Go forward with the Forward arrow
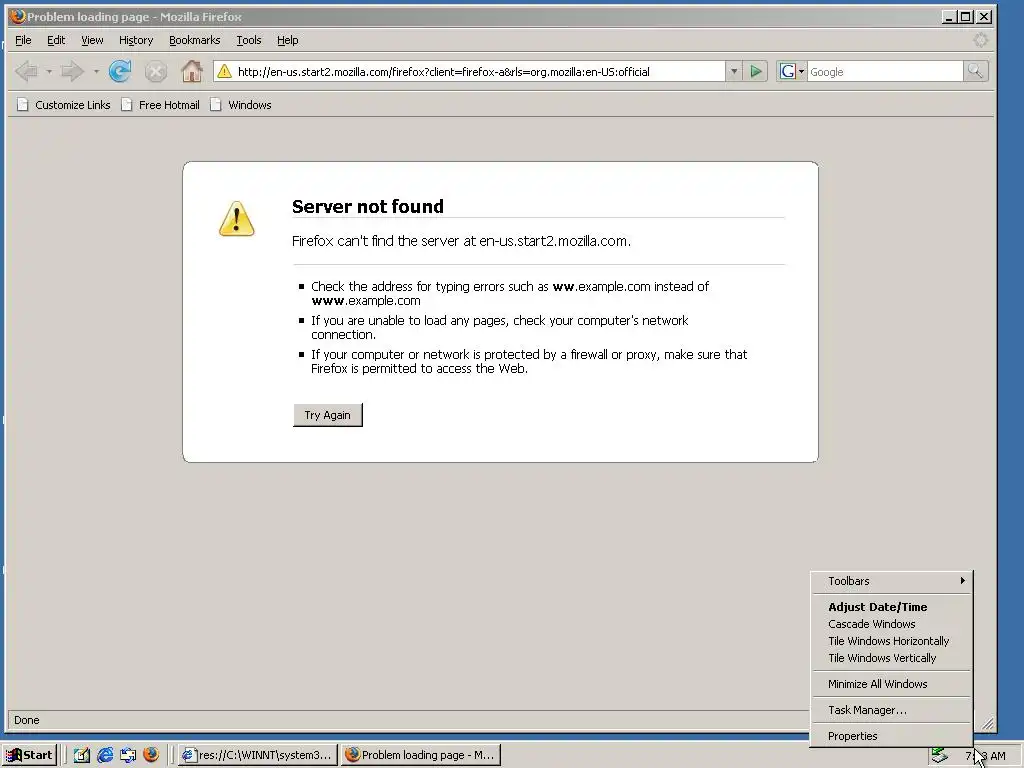Viewport: 1024px width, 768px height. click(x=72, y=71)
